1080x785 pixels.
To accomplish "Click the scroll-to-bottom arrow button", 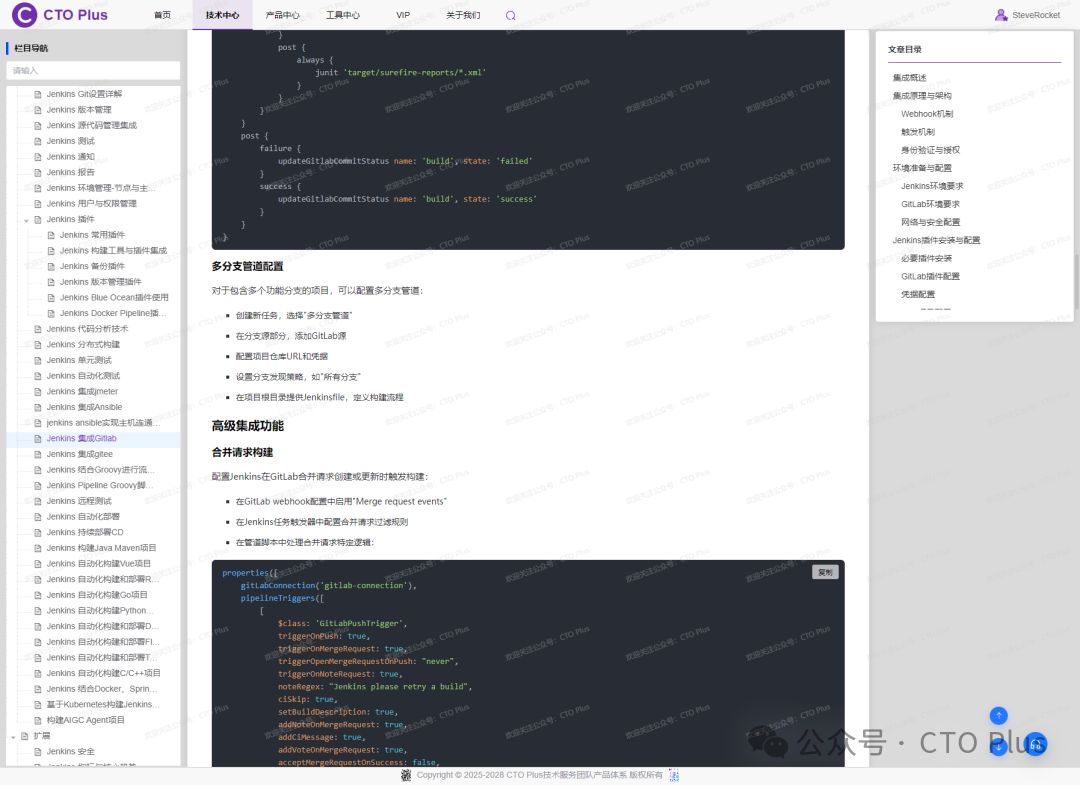I will tap(999, 746).
